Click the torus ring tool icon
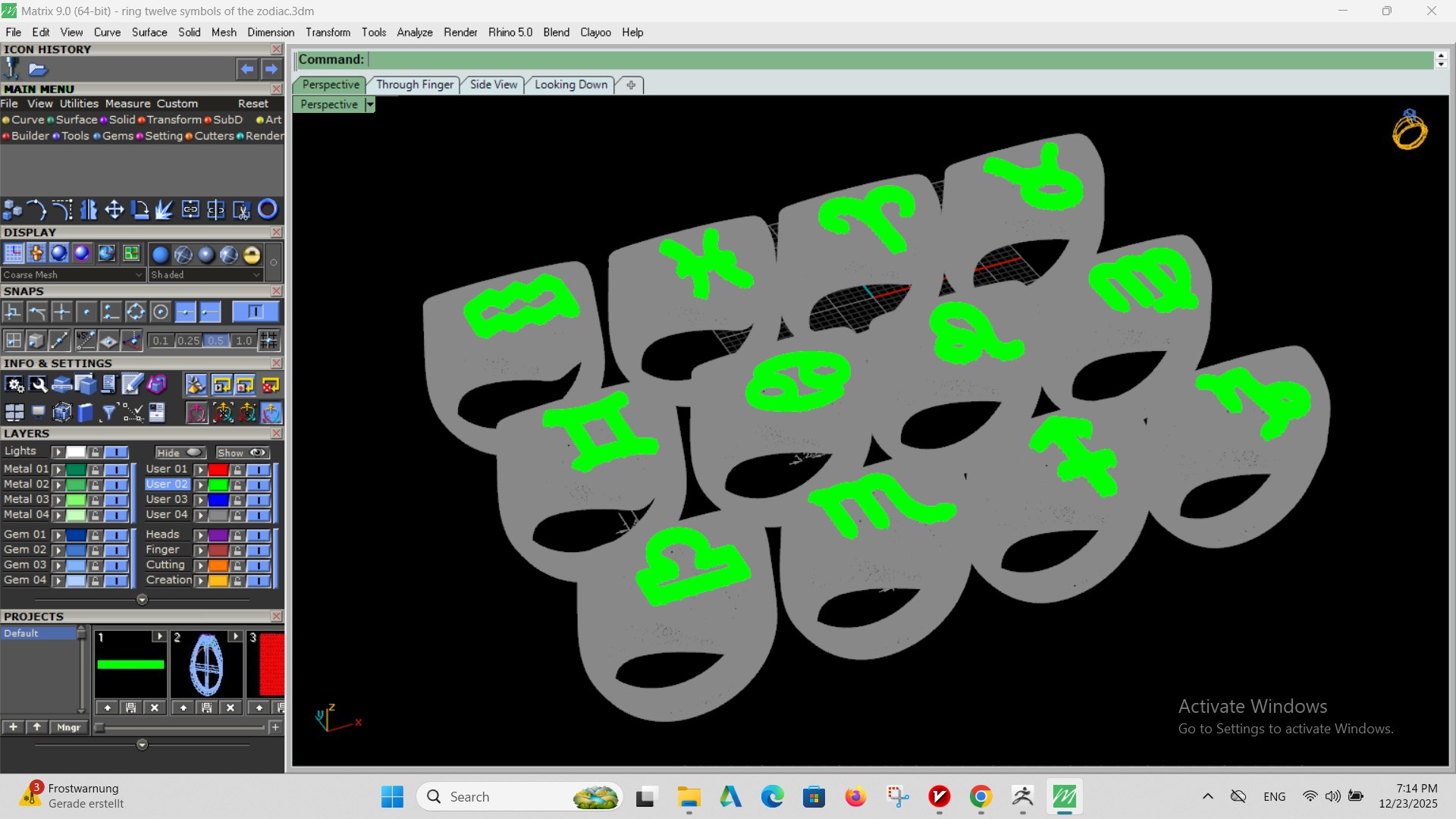1456x819 pixels. click(x=268, y=209)
